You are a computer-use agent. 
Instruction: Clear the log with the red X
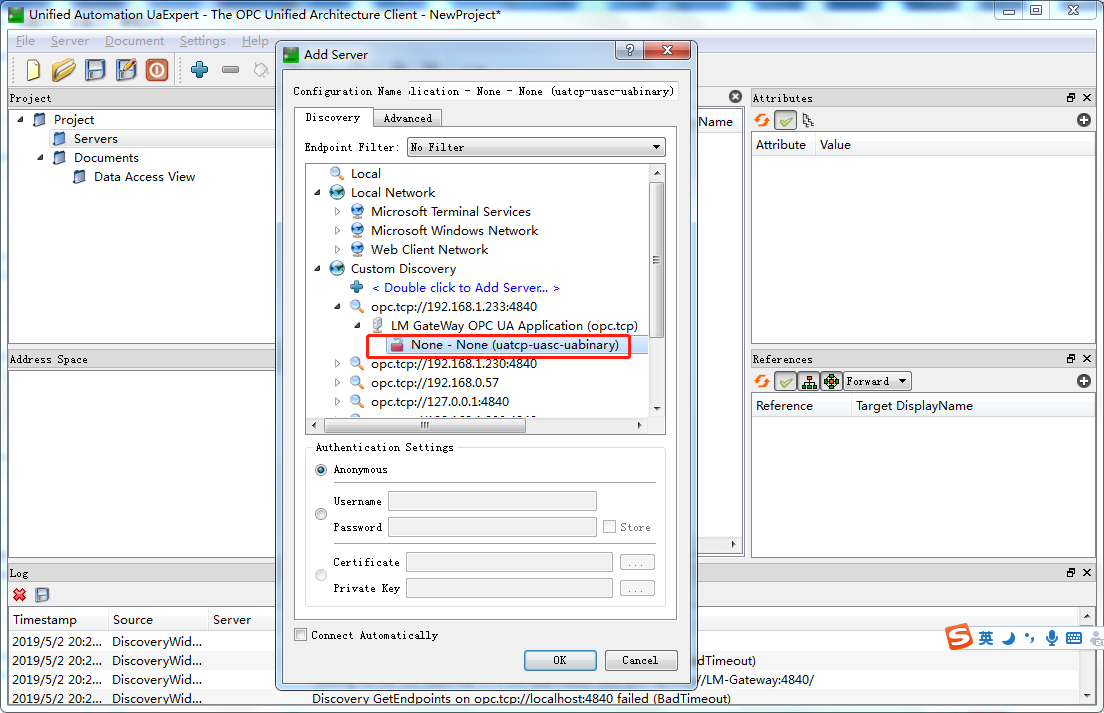coord(20,595)
